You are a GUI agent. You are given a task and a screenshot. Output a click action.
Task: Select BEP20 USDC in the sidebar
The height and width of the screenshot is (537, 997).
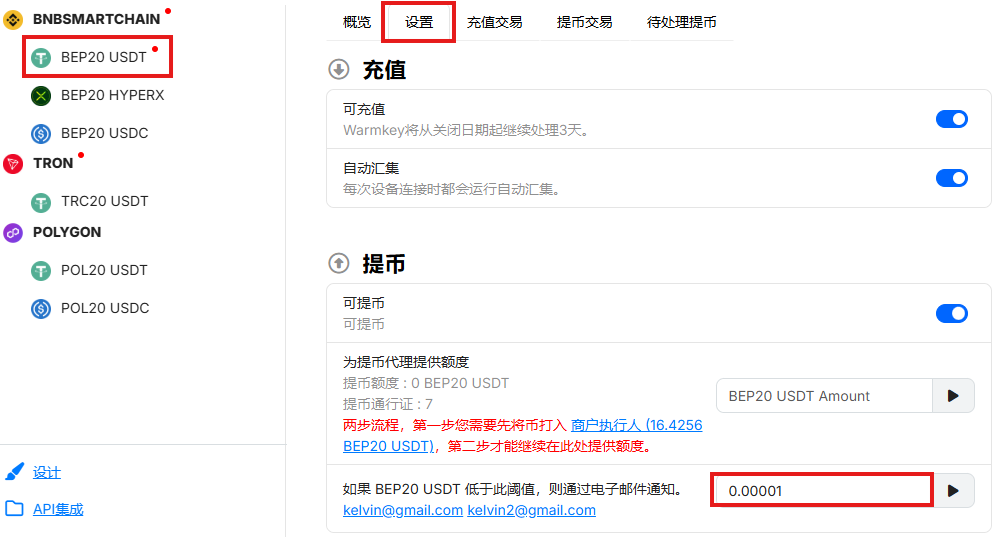coord(104,133)
